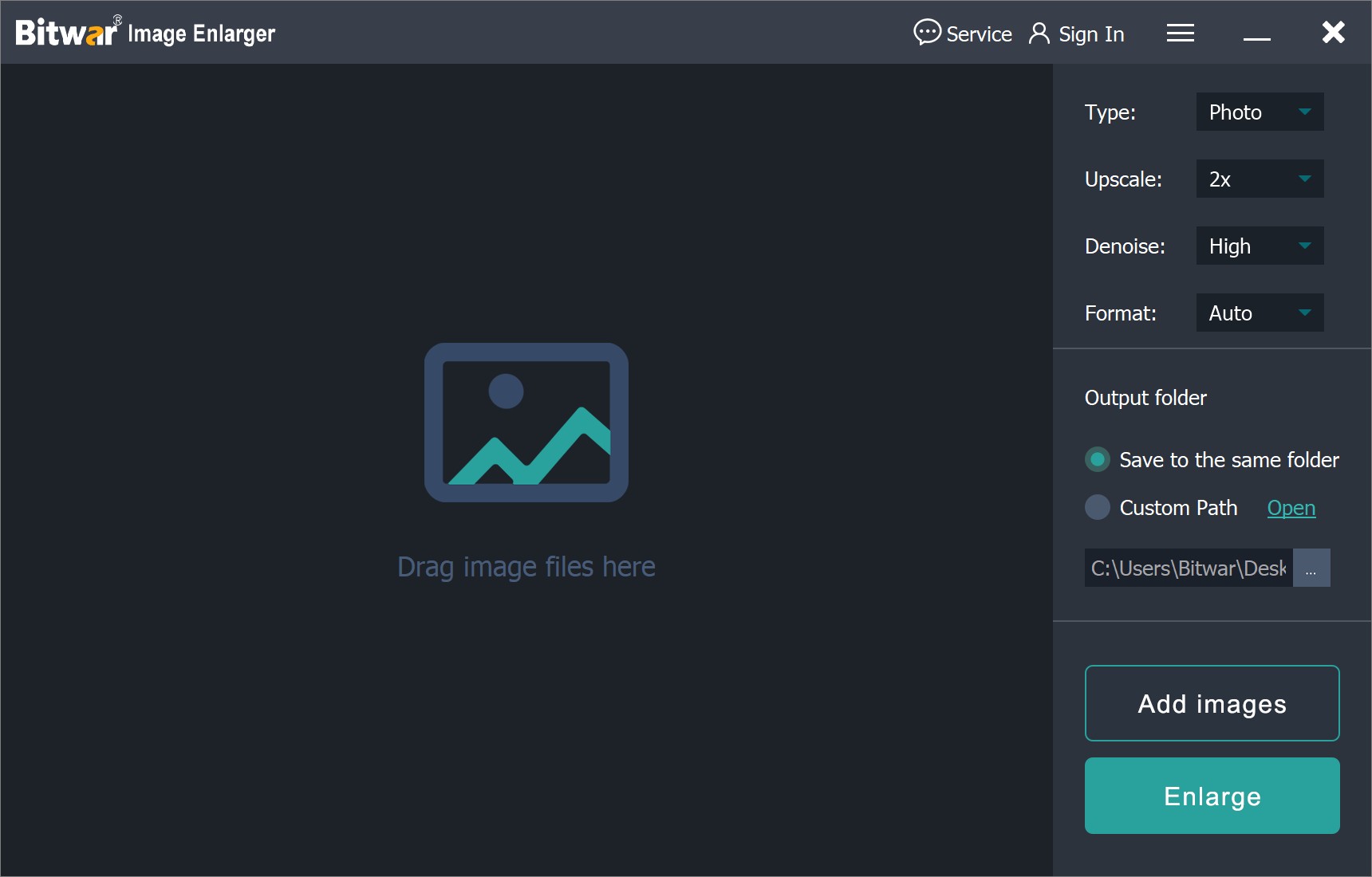Expand the Format dropdown showing Auto
Screen dimensions: 1372x877
[1260, 313]
